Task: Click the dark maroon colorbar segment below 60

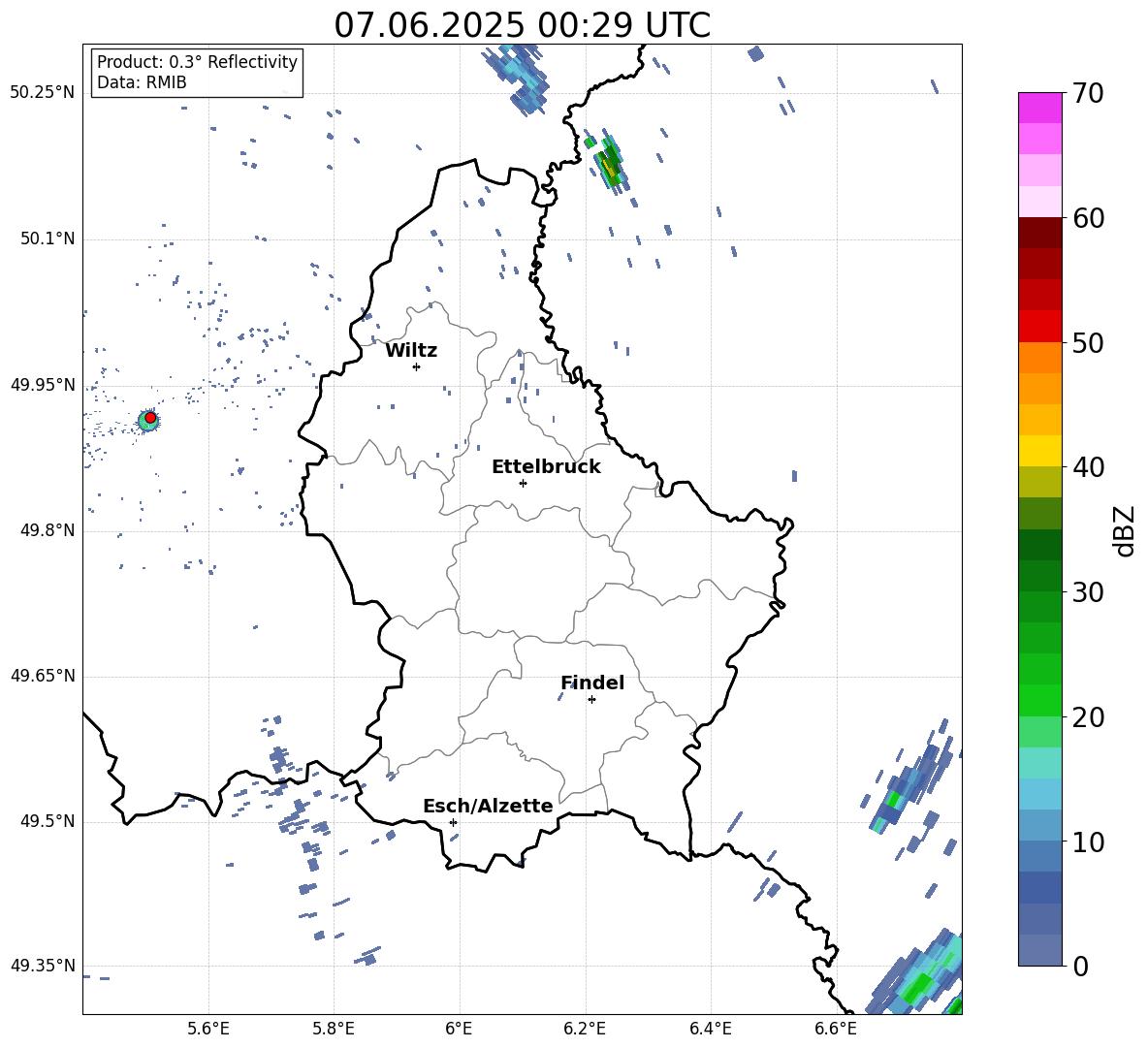Action: coord(1040,233)
